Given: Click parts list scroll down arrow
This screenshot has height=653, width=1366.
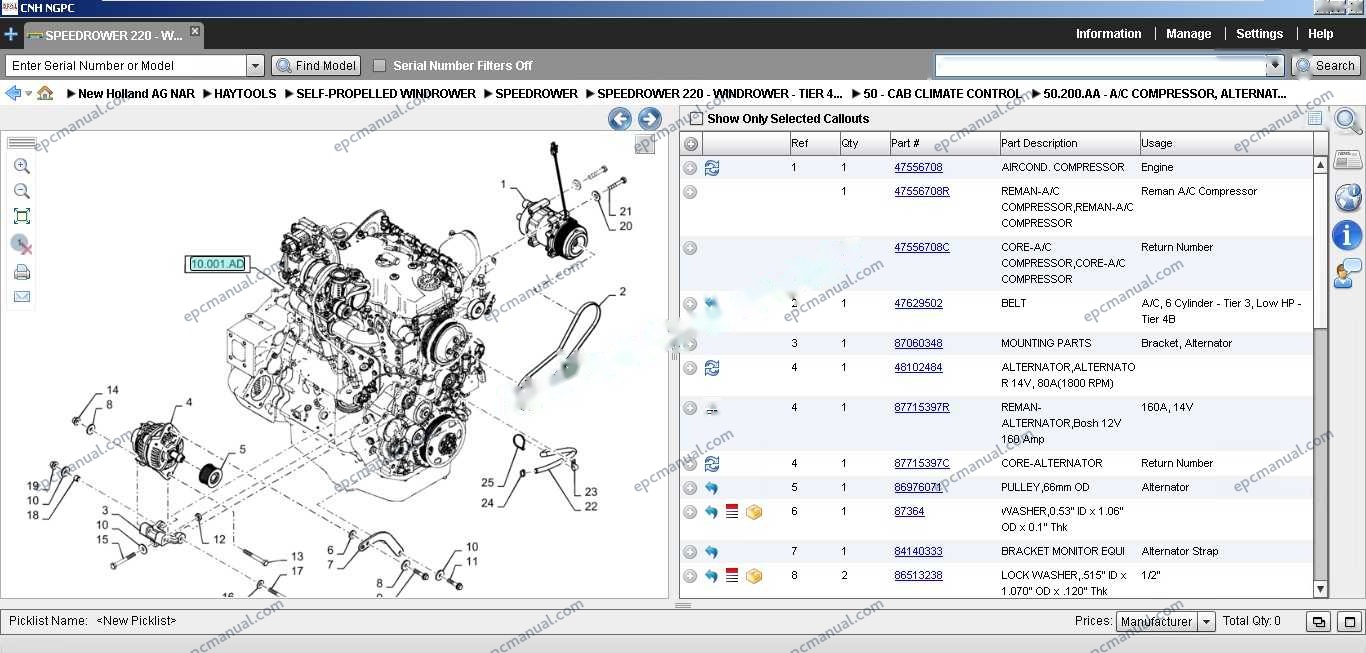Looking at the screenshot, I should point(1320,590).
